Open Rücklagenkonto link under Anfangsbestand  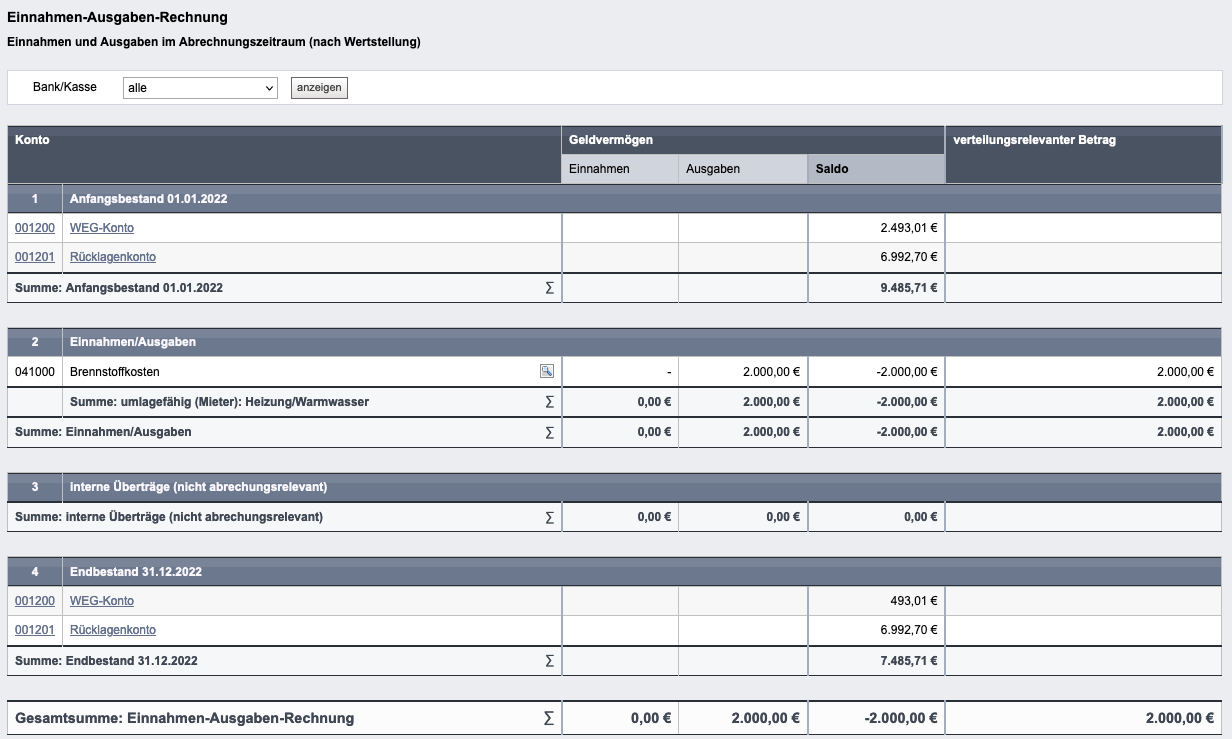(x=113, y=257)
